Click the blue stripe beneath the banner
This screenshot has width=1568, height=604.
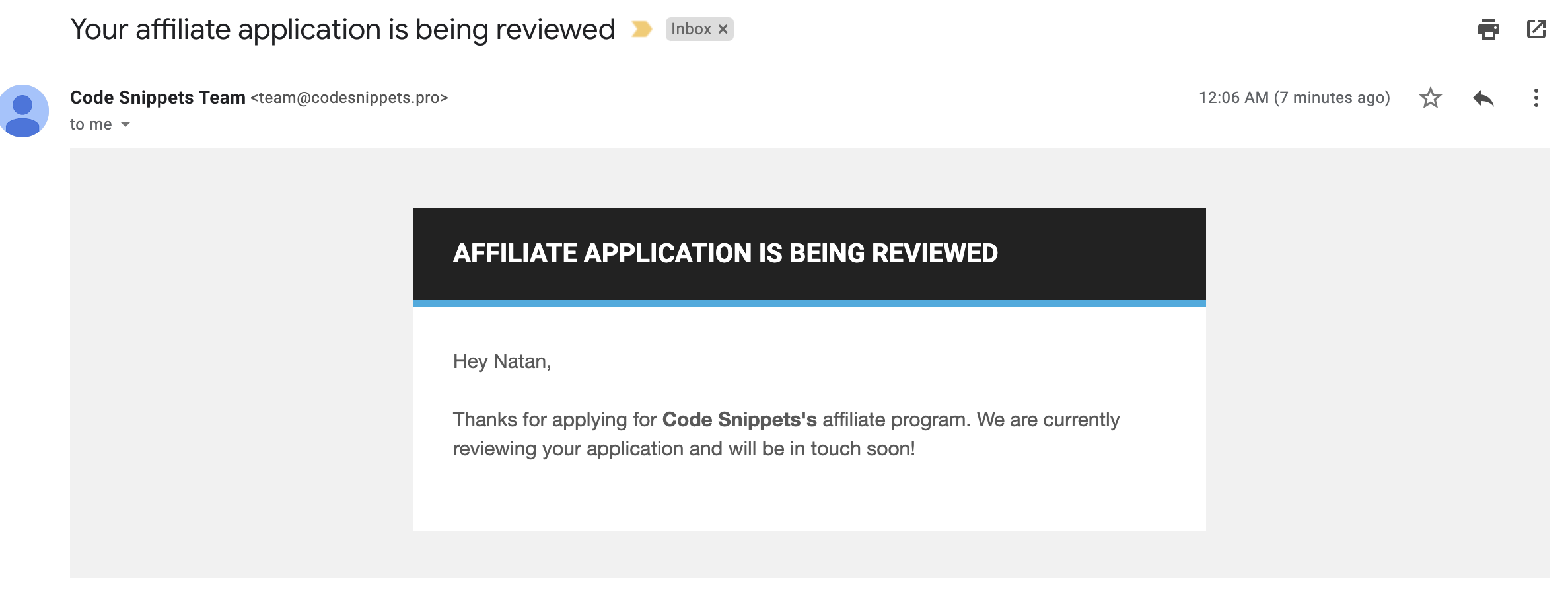coord(809,303)
